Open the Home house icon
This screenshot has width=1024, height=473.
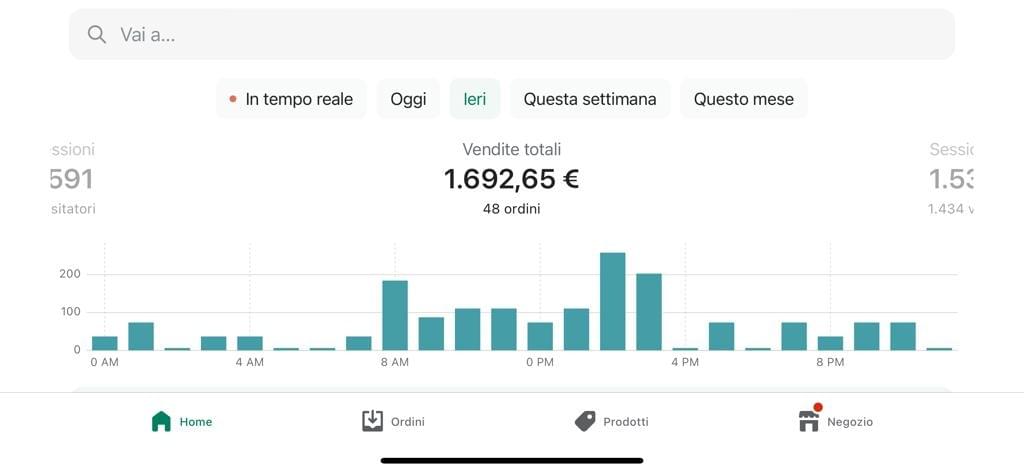[x=161, y=421]
